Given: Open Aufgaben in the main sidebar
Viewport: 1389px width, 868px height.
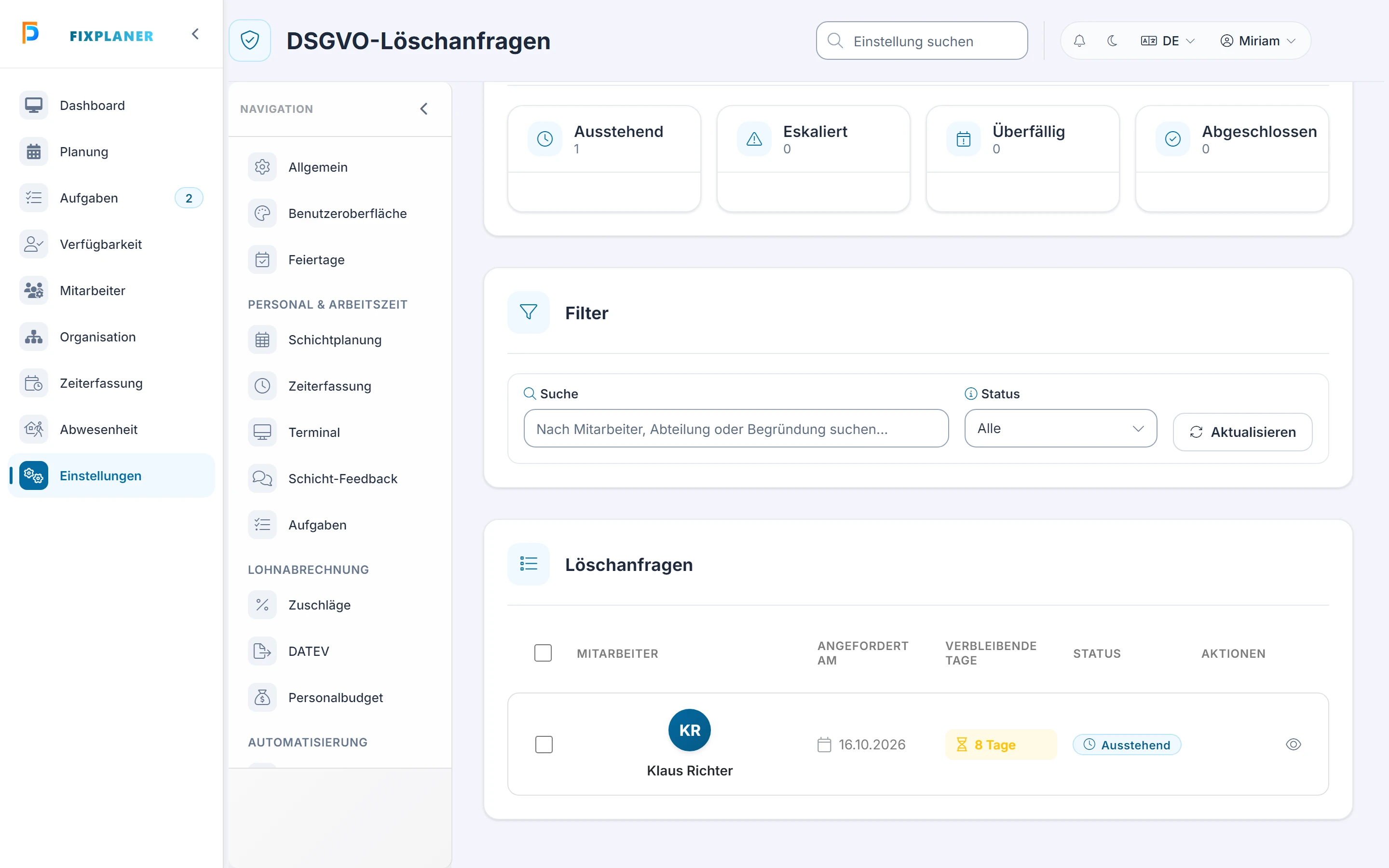Looking at the screenshot, I should 111,198.
